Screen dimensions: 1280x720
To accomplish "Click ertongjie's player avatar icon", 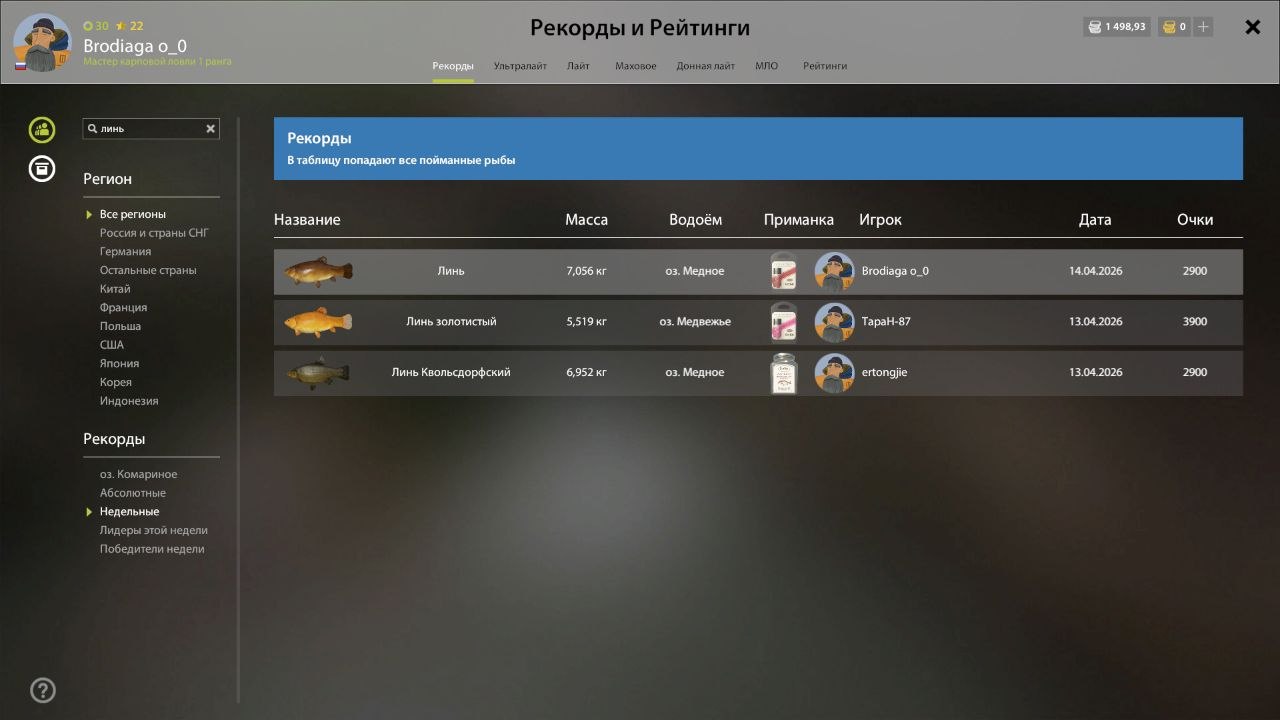I will click(834, 373).
